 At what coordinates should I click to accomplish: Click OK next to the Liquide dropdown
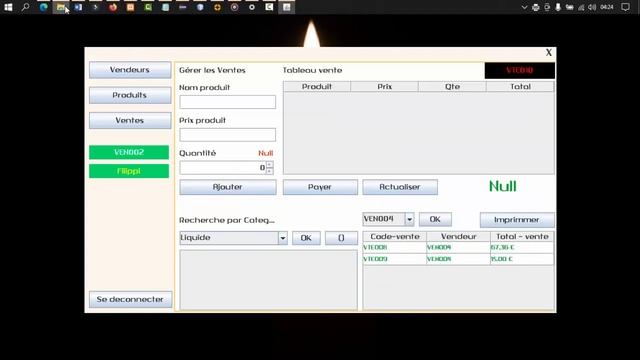pos(306,238)
